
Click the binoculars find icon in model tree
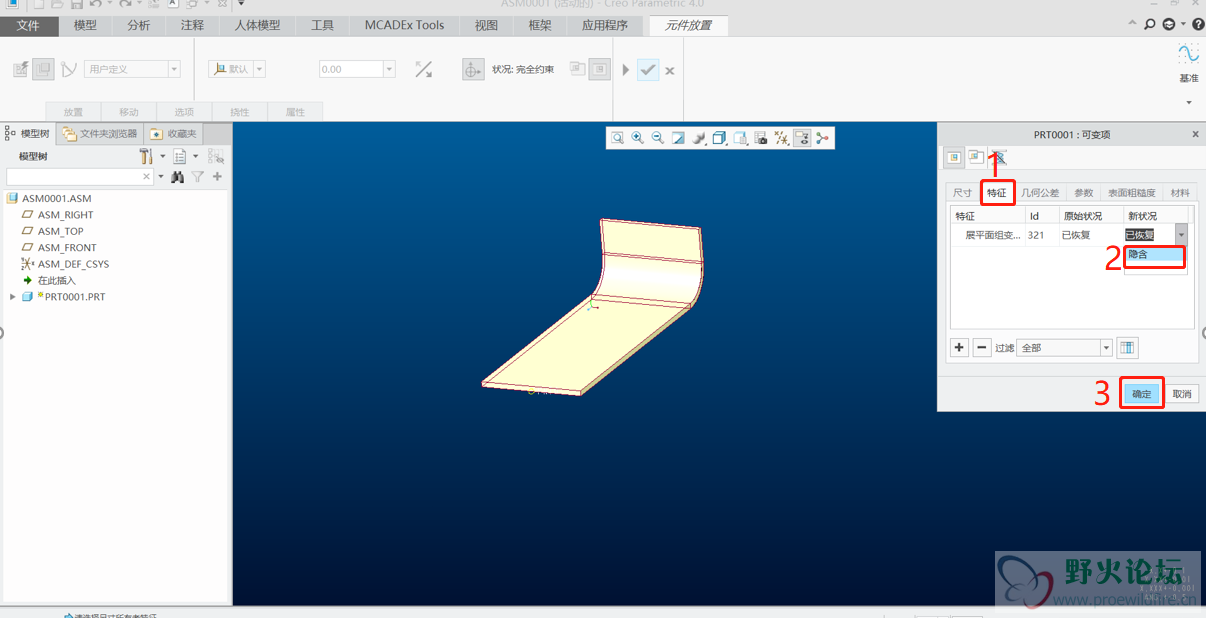(x=177, y=177)
